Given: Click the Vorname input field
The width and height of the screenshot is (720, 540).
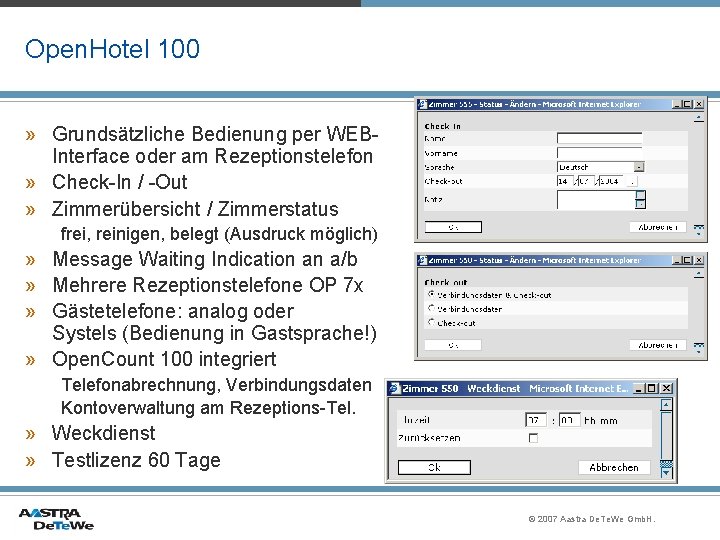Looking at the screenshot, I should [599, 153].
